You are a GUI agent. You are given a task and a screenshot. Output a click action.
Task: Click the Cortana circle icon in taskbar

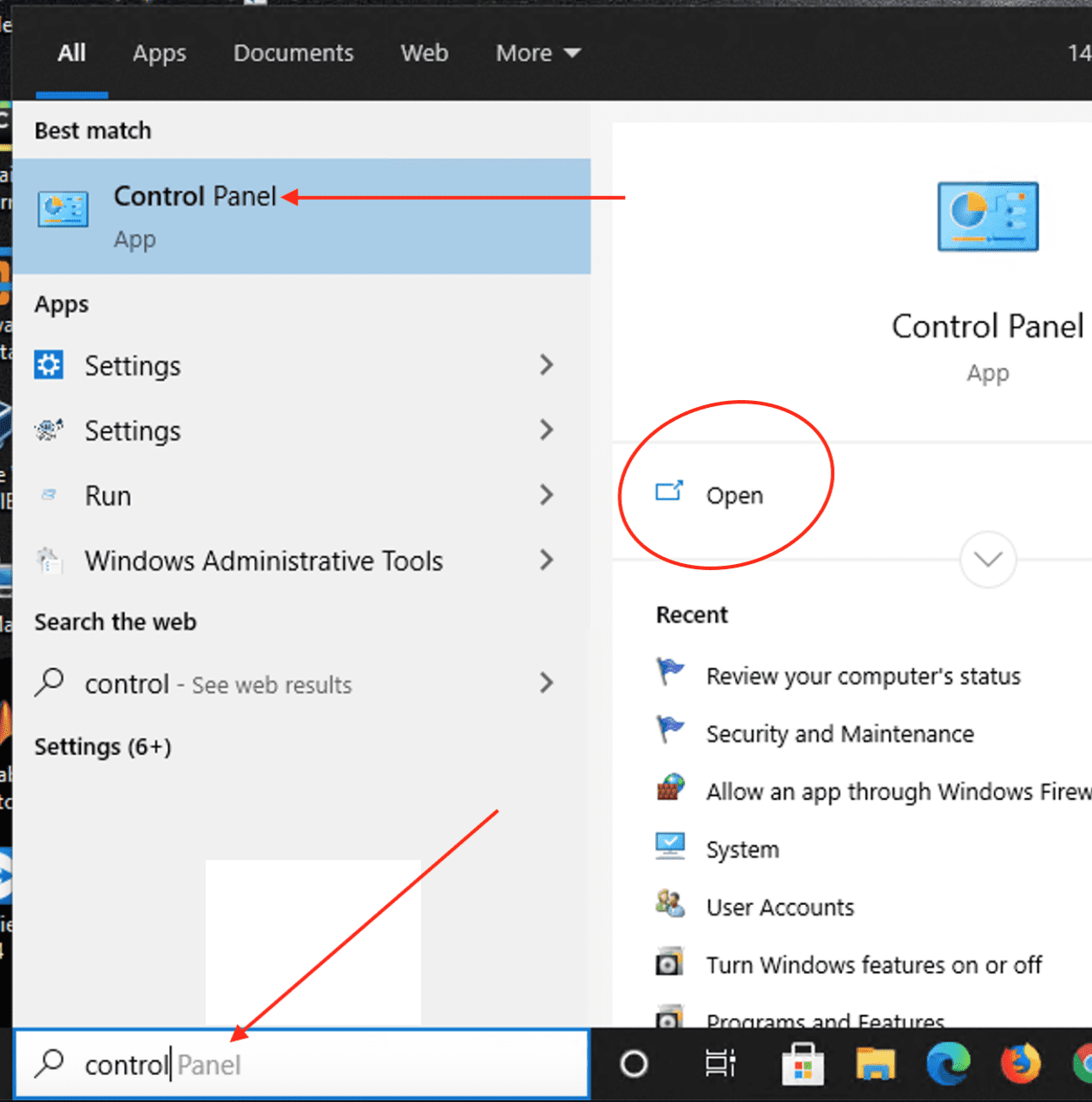click(634, 1063)
